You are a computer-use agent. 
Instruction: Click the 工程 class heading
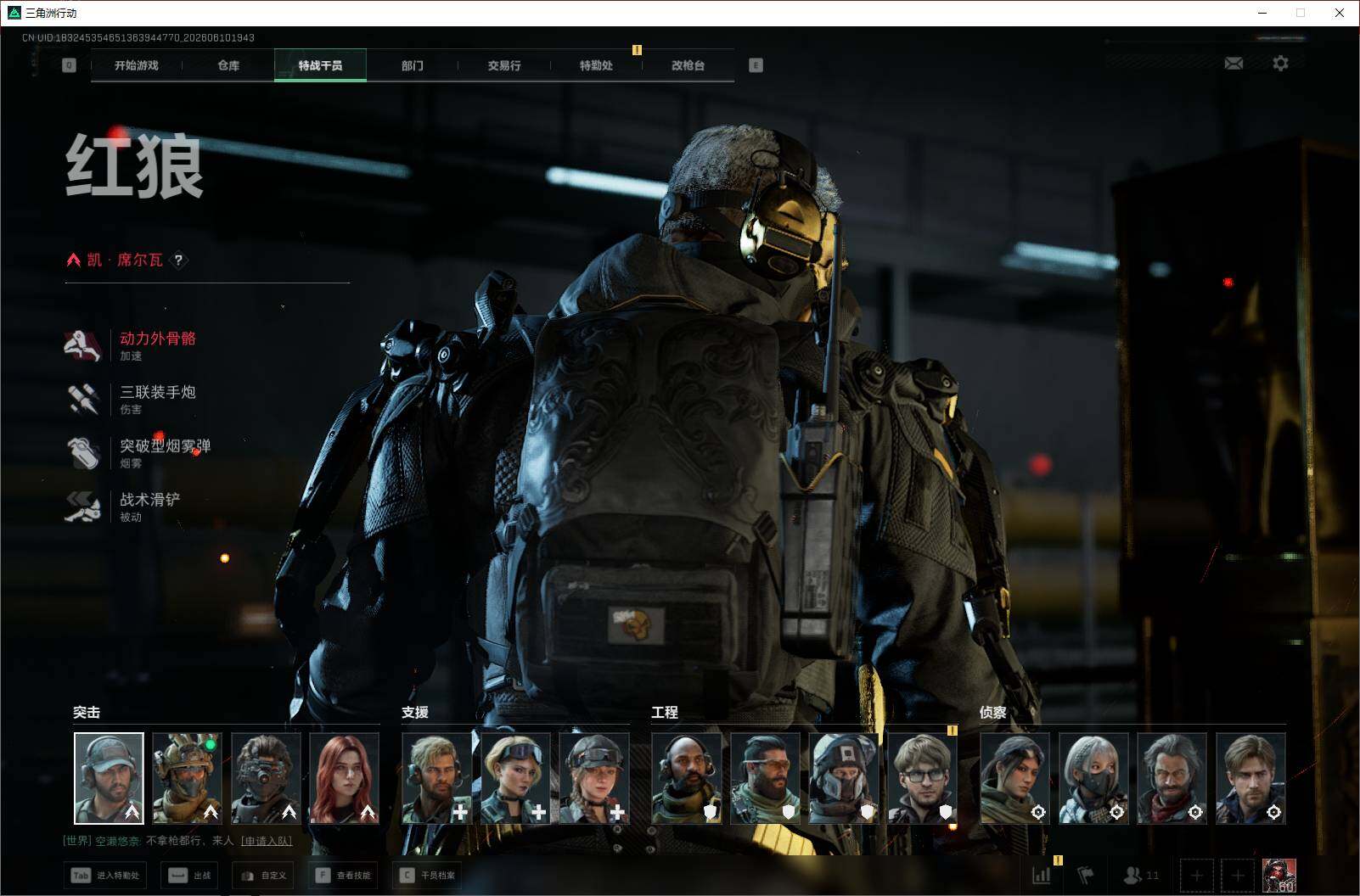tap(665, 712)
